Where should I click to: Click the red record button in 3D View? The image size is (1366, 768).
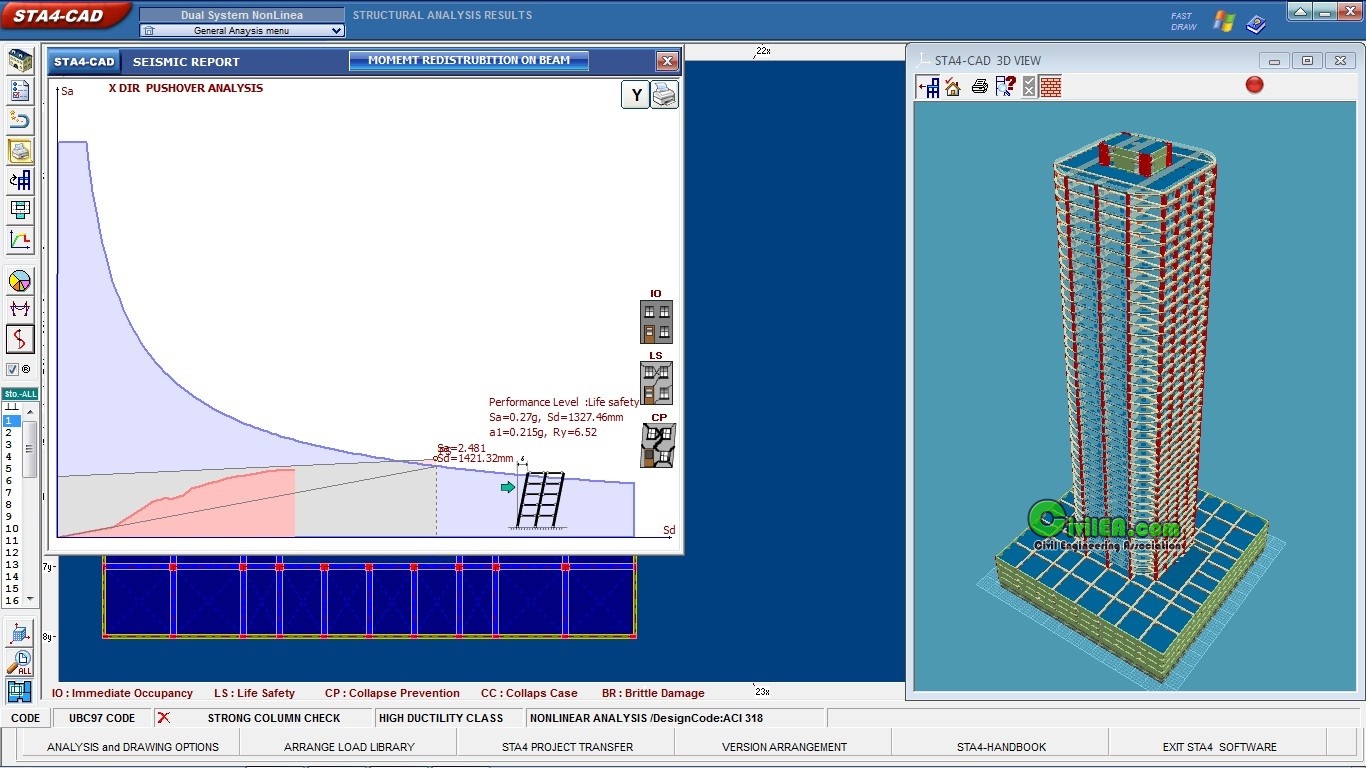coord(1255,85)
